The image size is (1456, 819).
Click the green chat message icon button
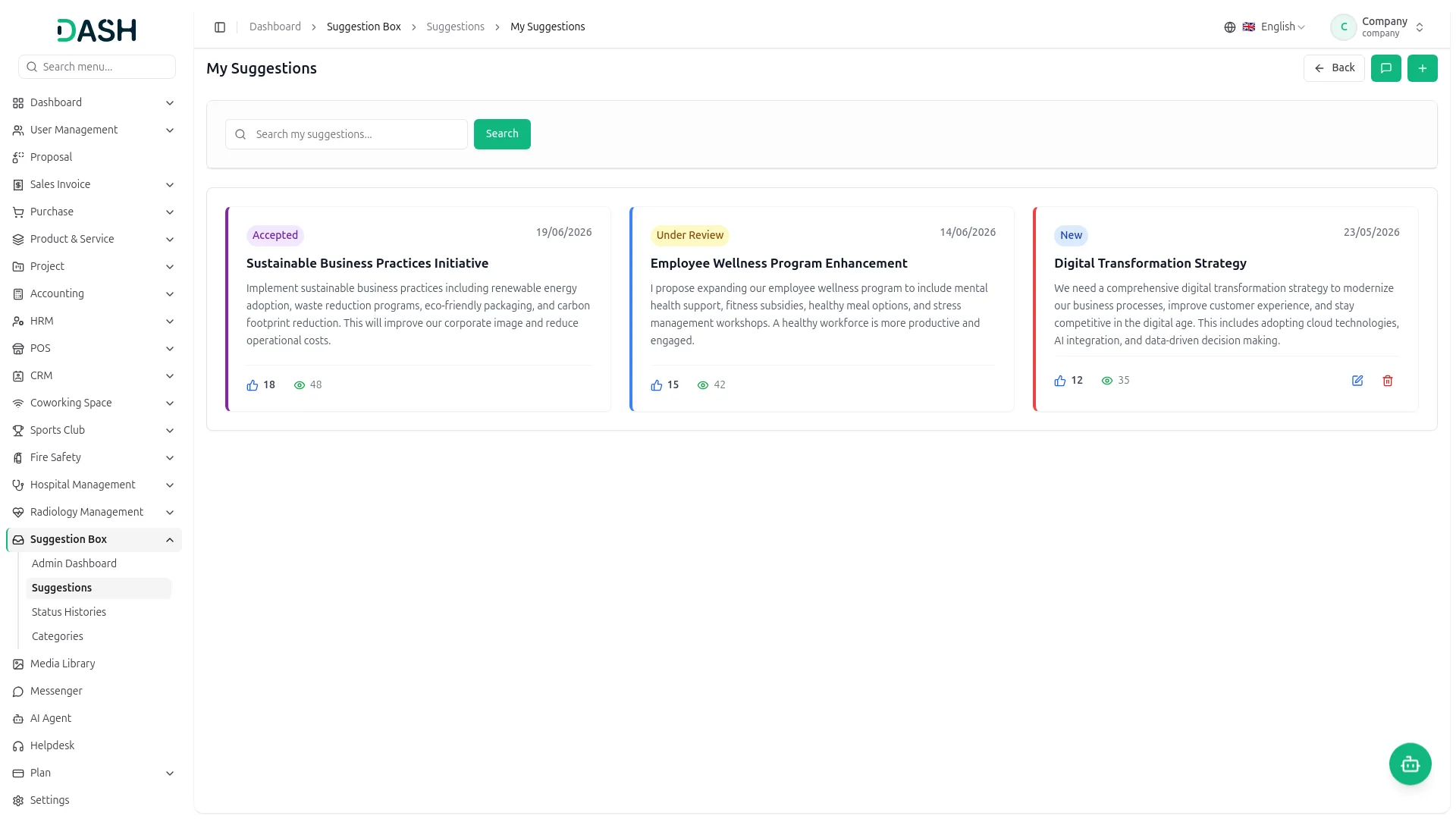(1385, 68)
